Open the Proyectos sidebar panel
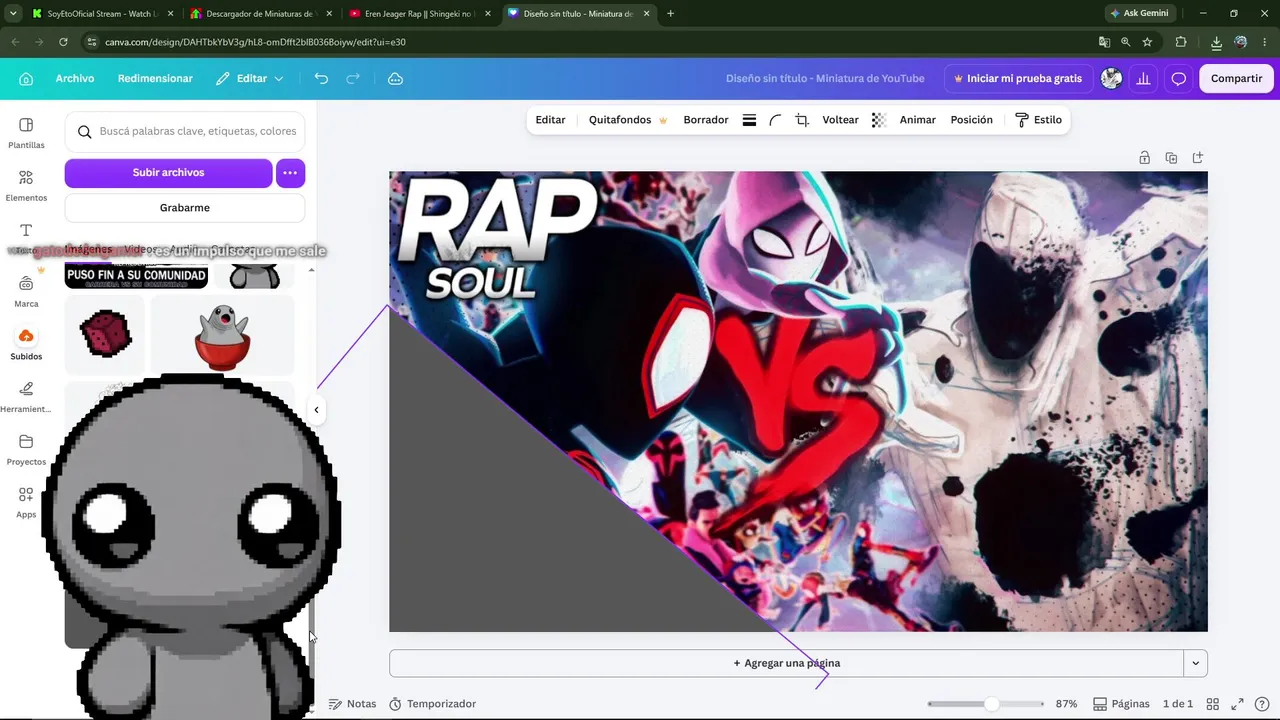The image size is (1280, 720). click(26, 450)
